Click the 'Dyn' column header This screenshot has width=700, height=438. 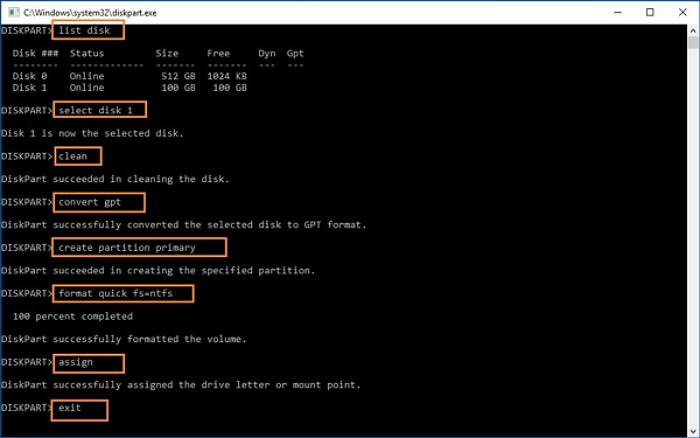267,54
